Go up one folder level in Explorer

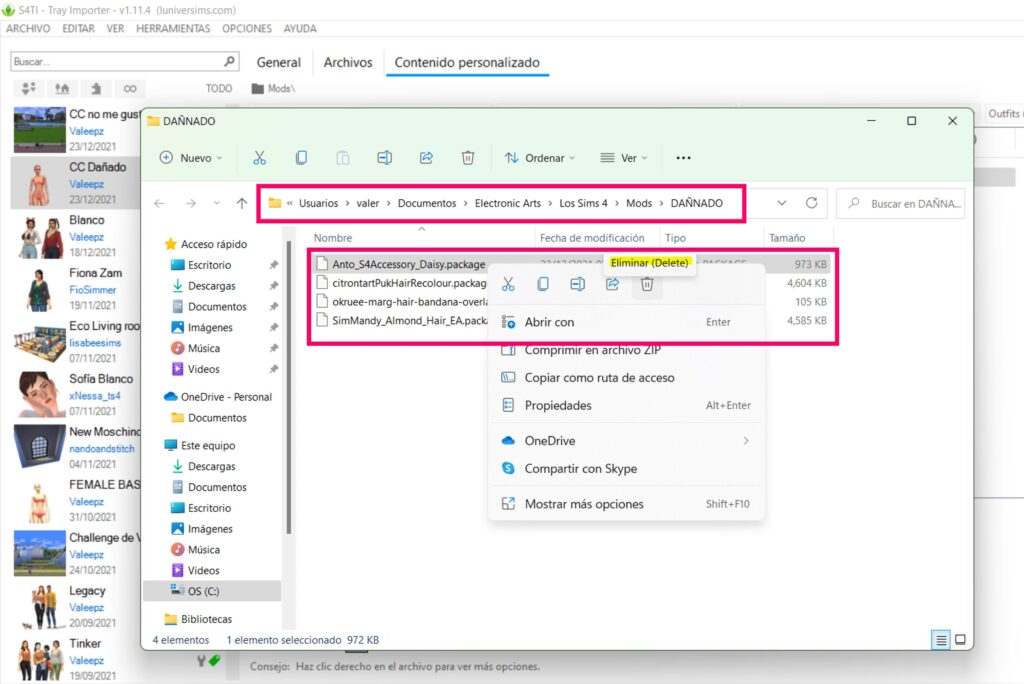pos(242,203)
